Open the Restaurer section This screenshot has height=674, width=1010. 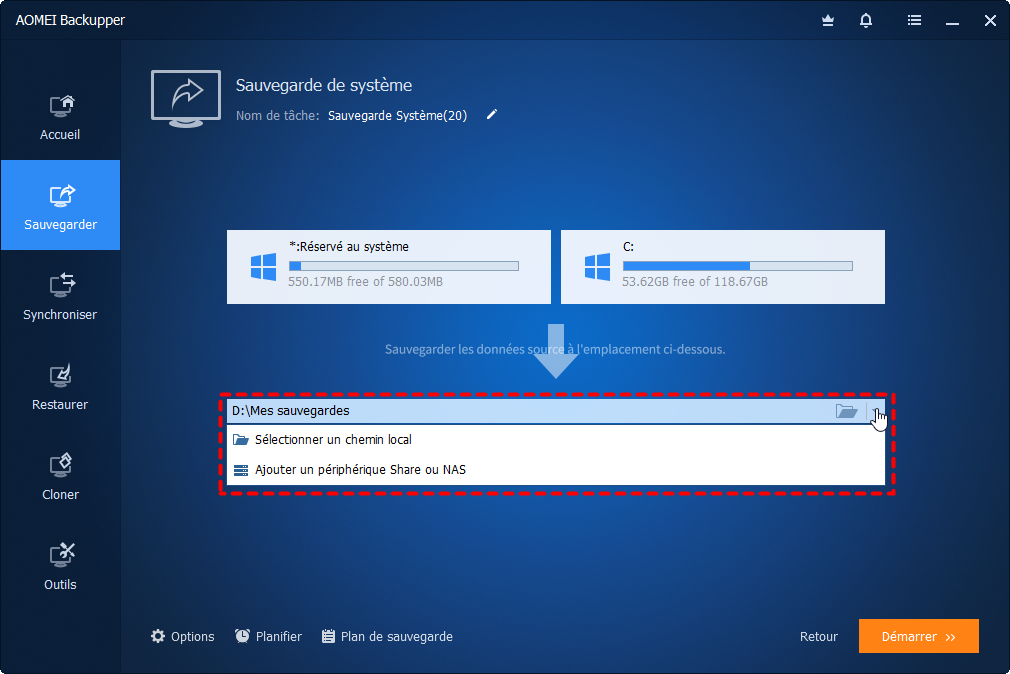tap(60, 387)
